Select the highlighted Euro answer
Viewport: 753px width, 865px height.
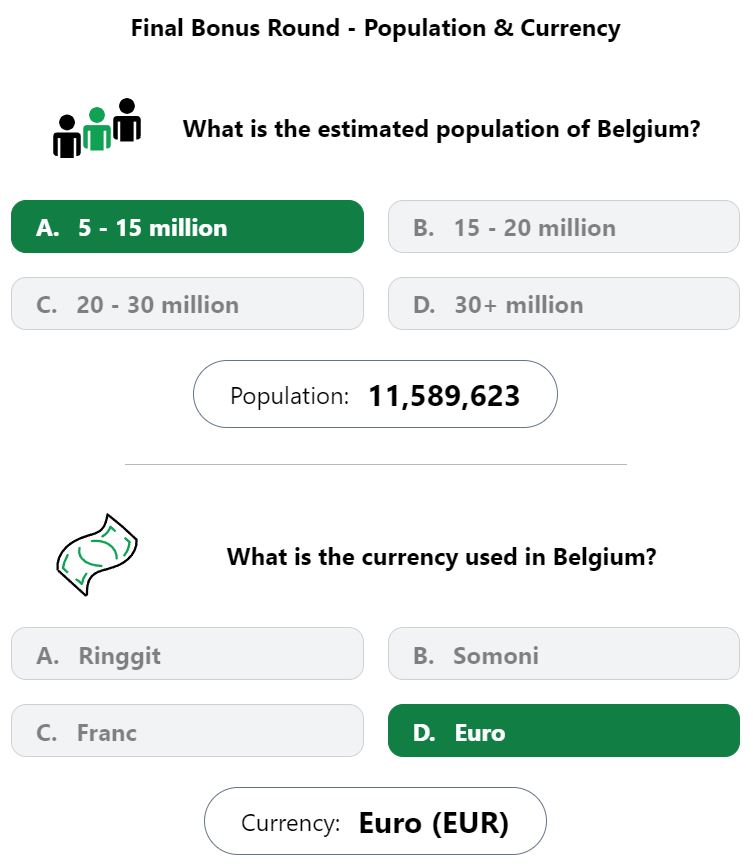[564, 730]
